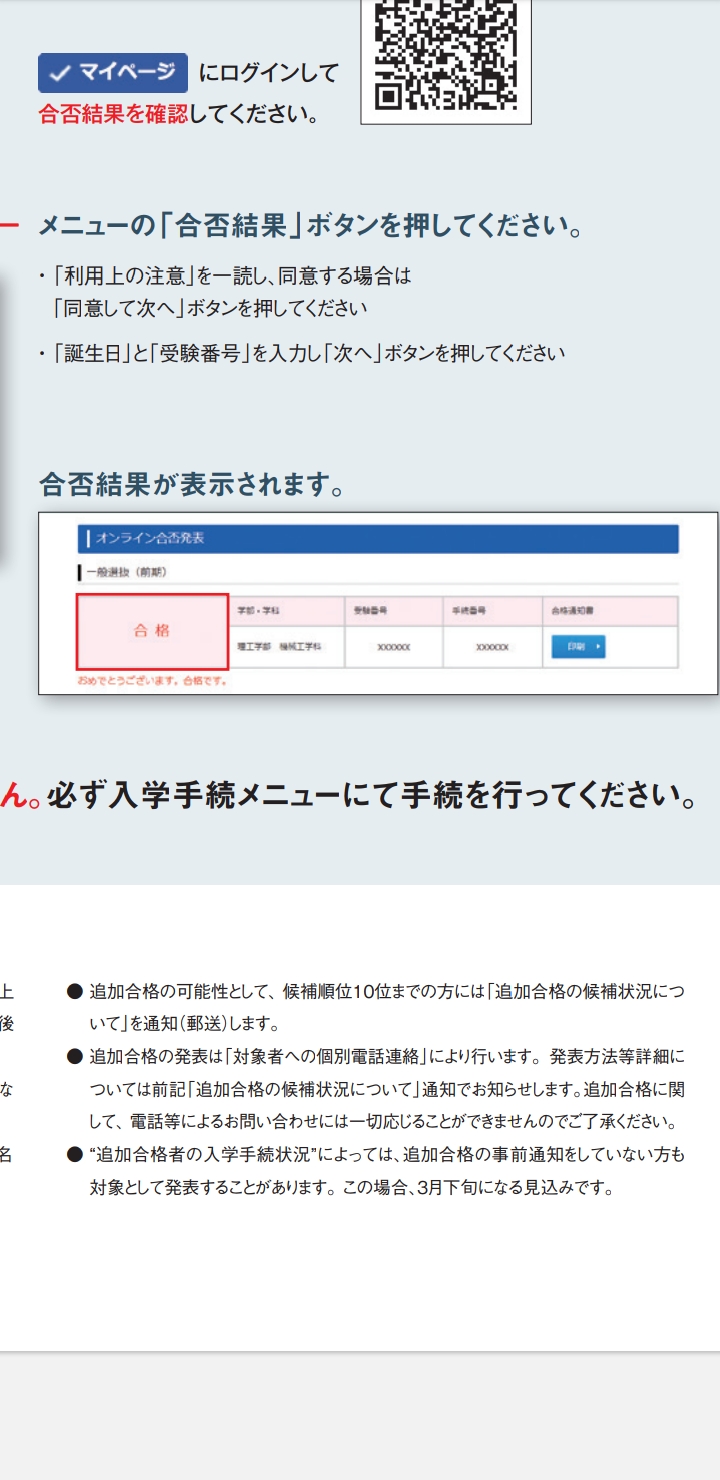Click the checkmark icon in the マイページ badge
This screenshot has width=720, height=1480.
coord(59,73)
